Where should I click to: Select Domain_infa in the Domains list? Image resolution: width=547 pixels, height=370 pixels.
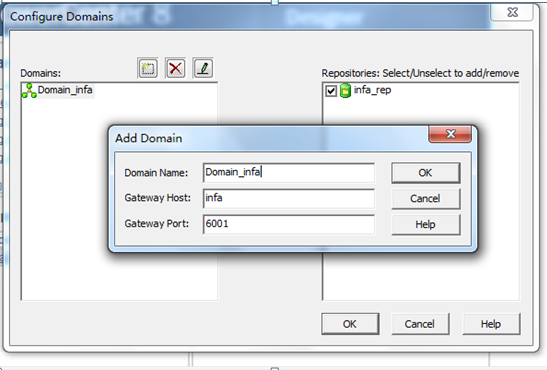click(x=65, y=90)
